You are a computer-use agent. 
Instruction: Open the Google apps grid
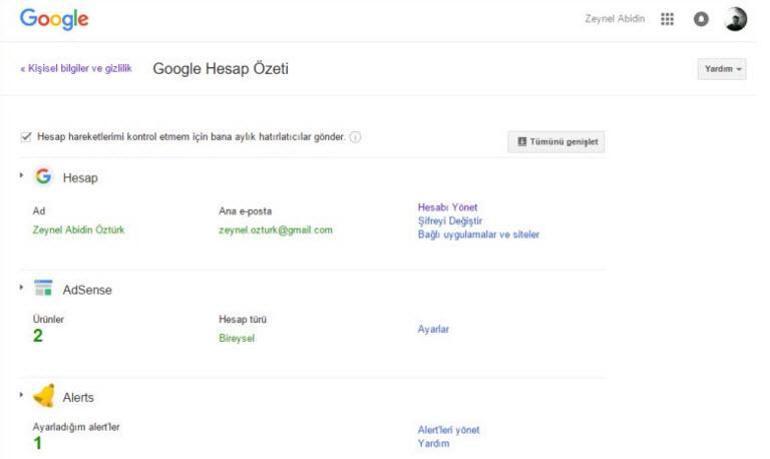click(x=667, y=20)
